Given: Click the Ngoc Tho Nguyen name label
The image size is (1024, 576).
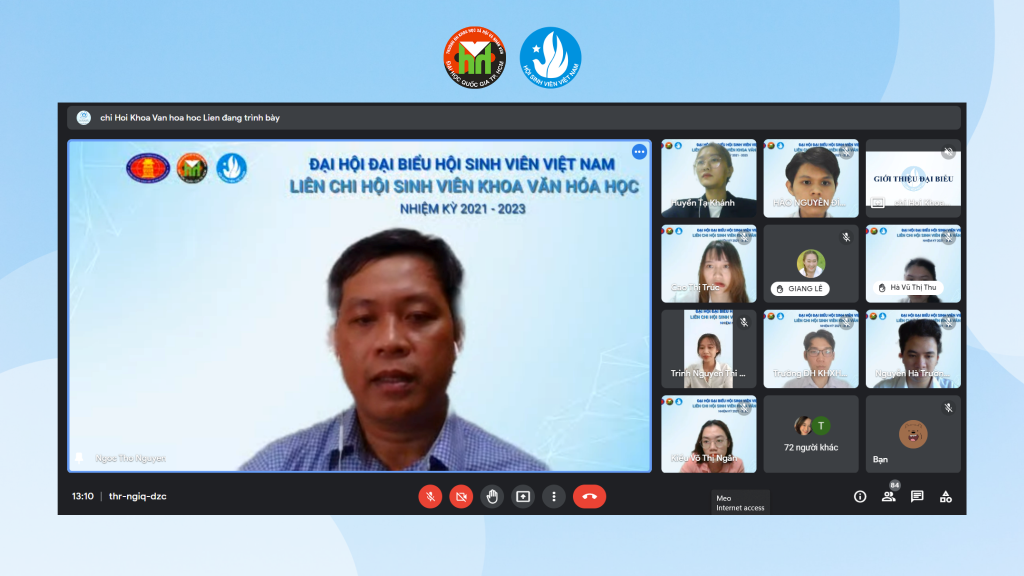Looking at the screenshot, I should pos(130,458).
